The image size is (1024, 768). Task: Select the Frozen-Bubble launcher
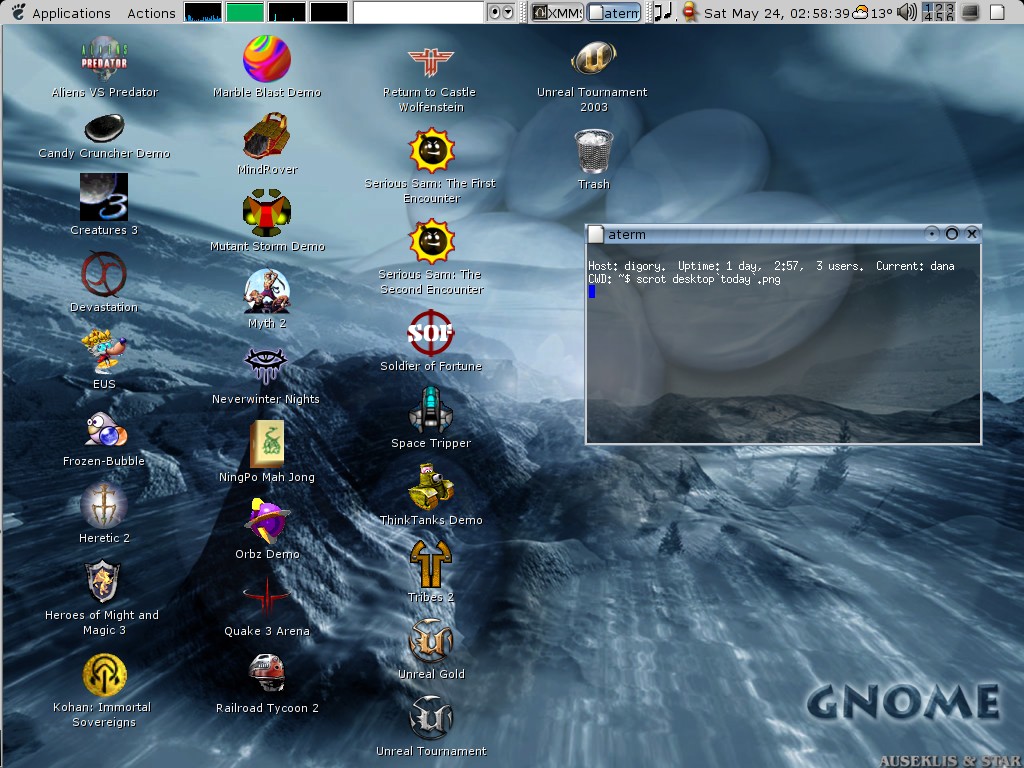[106, 429]
